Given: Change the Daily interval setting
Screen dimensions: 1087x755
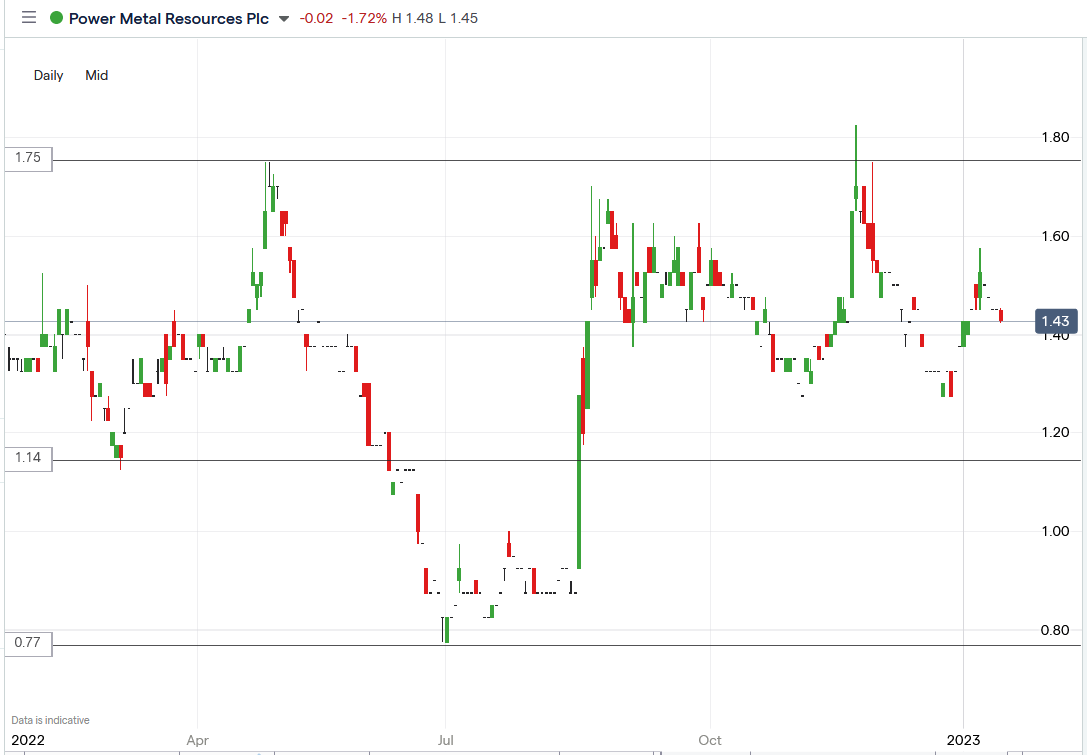Looking at the screenshot, I should [49, 75].
